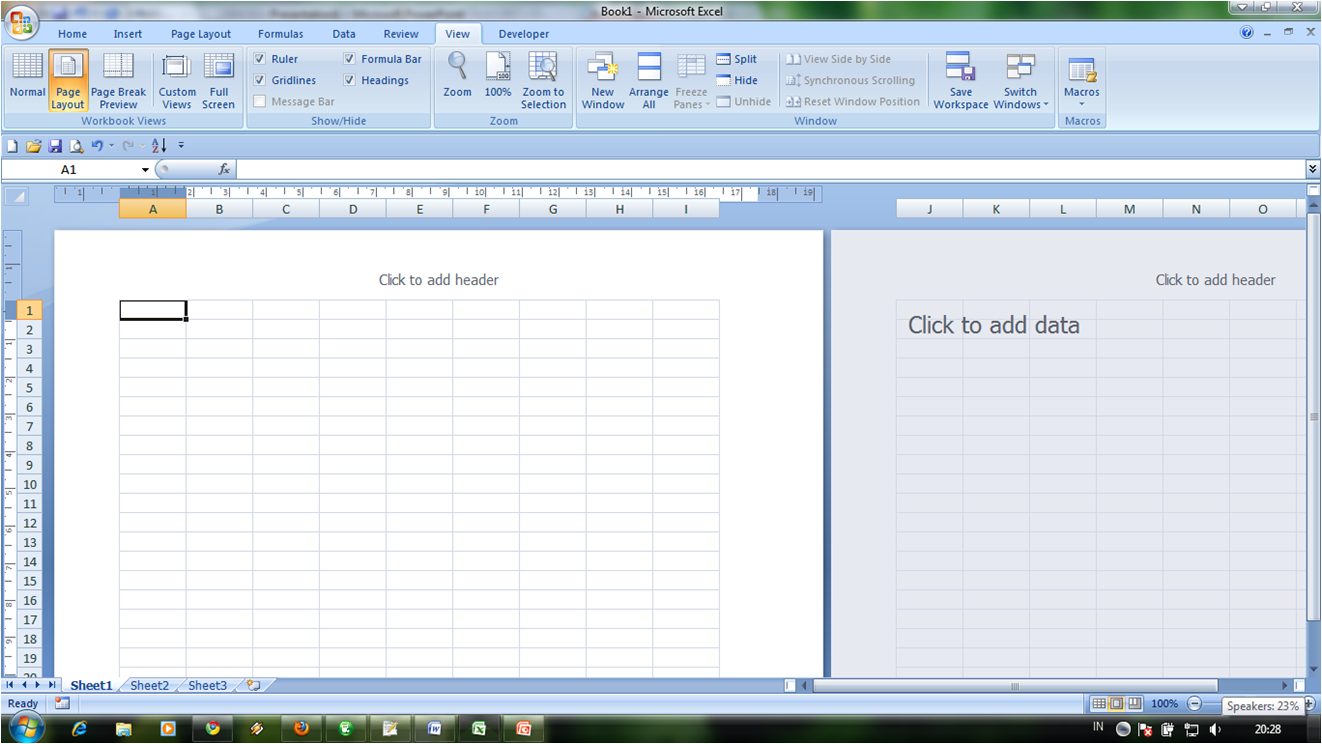Uncheck the Gridlines checkbox

tap(260, 80)
